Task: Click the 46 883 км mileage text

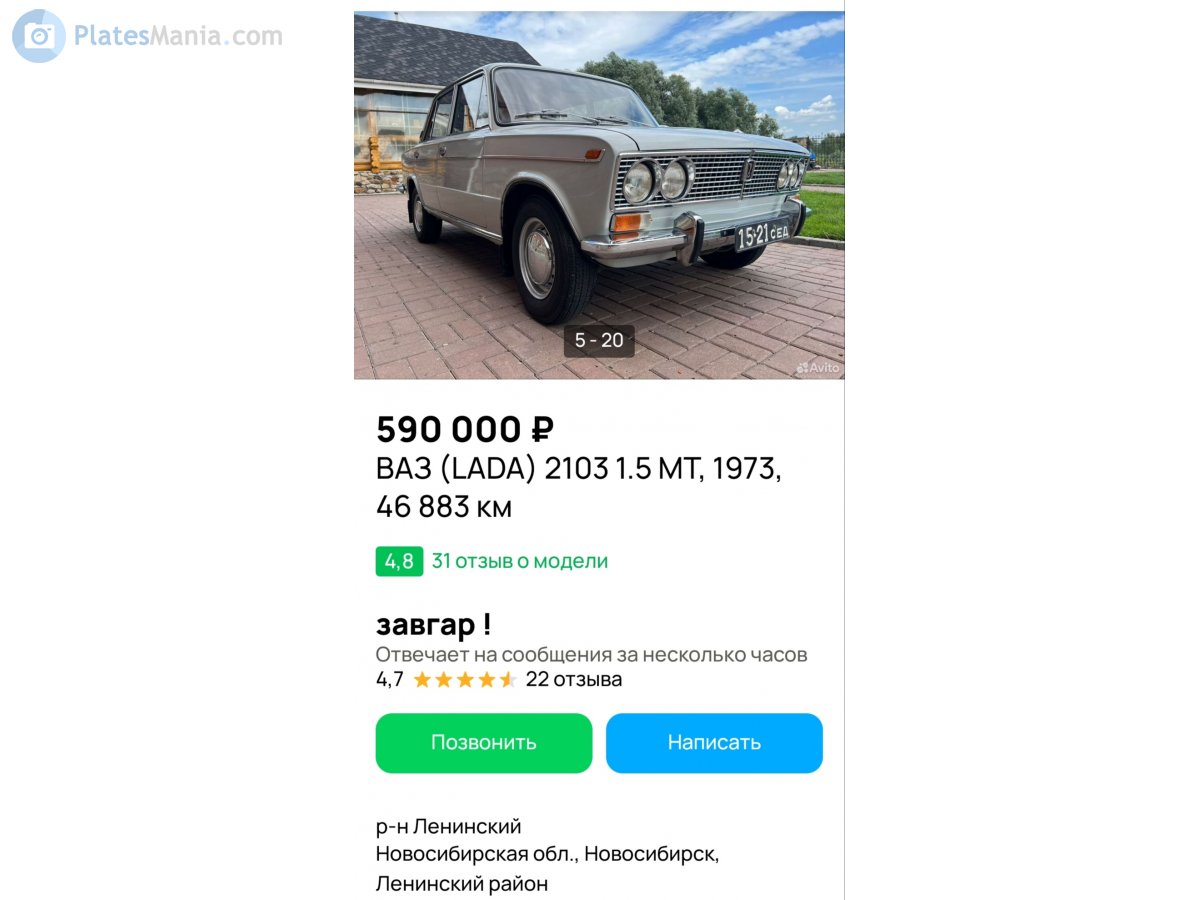Action: pos(444,507)
